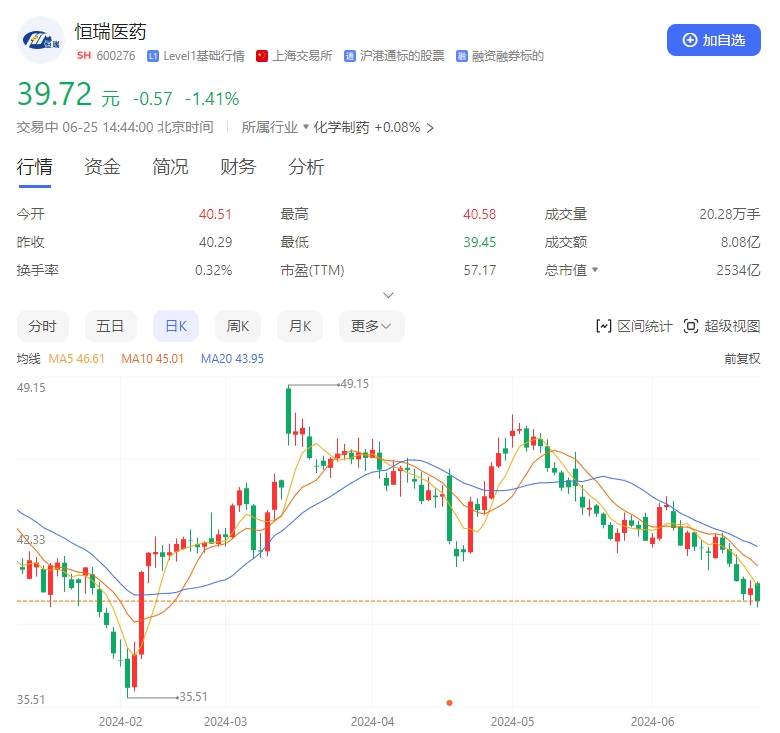Viewport: 780px width, 733px height.
Task: Switch to the 简况 tab
Action: pyautogui.click(x=170, y=167)
